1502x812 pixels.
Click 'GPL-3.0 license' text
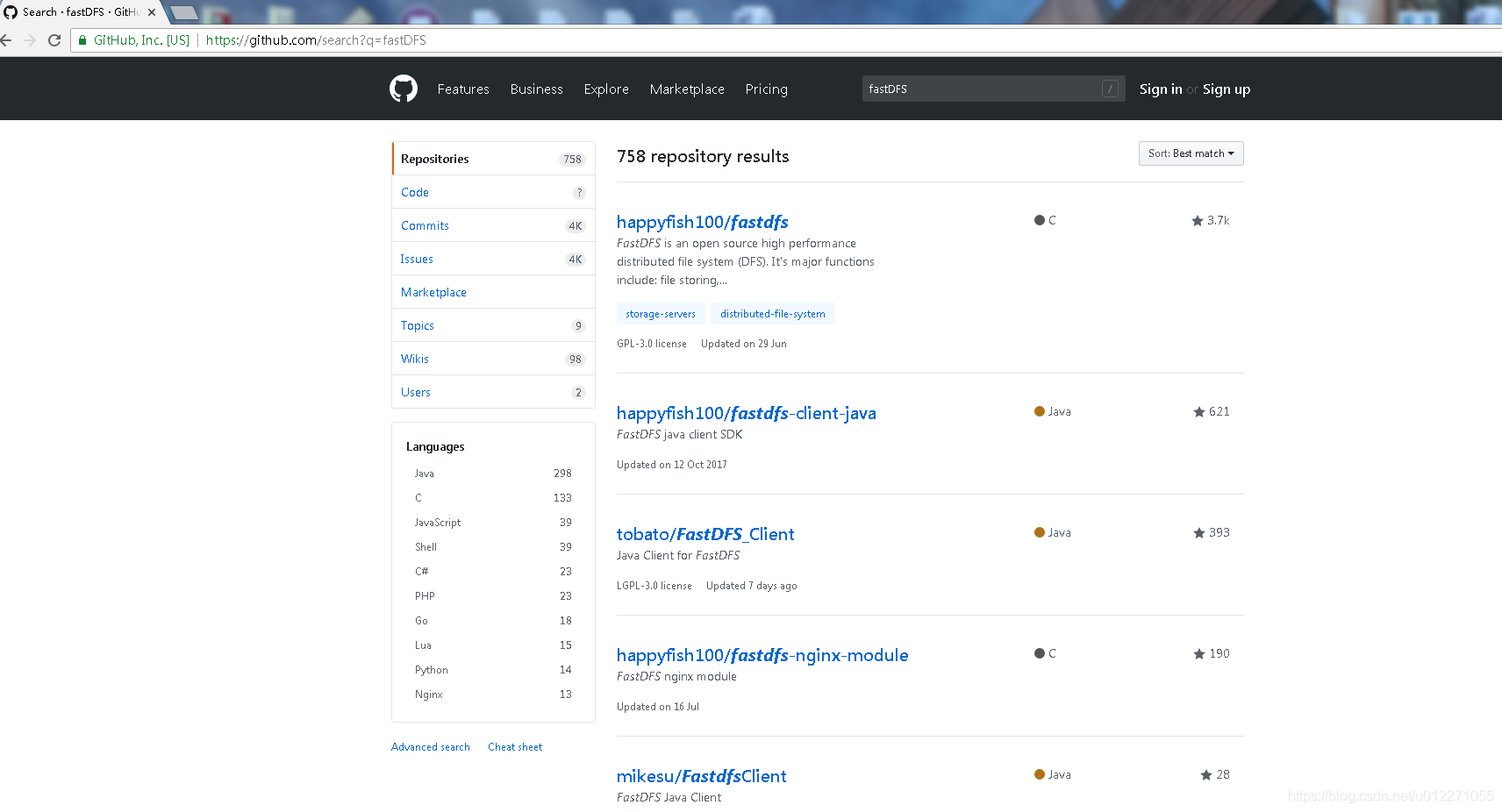[652, 344]
